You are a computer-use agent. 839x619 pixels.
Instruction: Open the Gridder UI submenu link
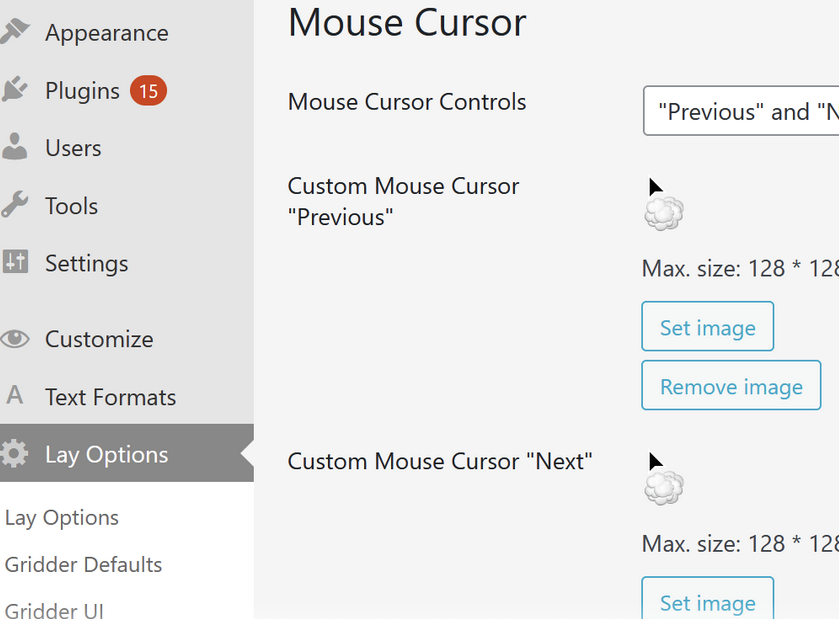click(x=54, y=609)
